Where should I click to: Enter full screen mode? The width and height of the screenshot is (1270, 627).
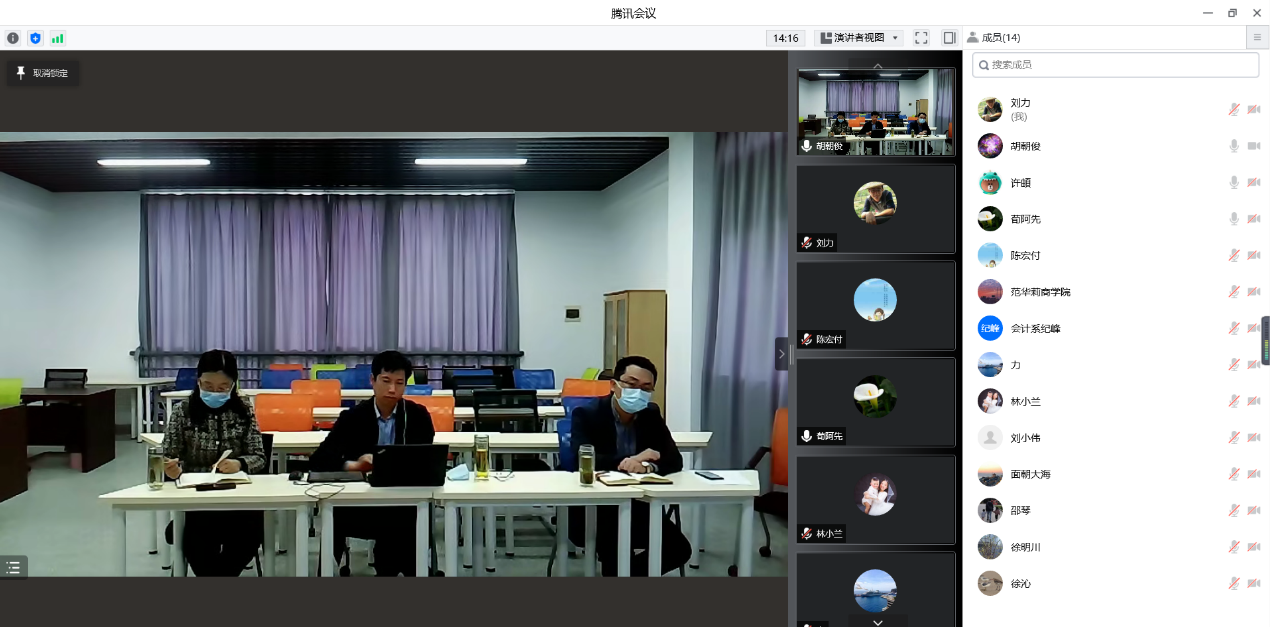(921, 38)
